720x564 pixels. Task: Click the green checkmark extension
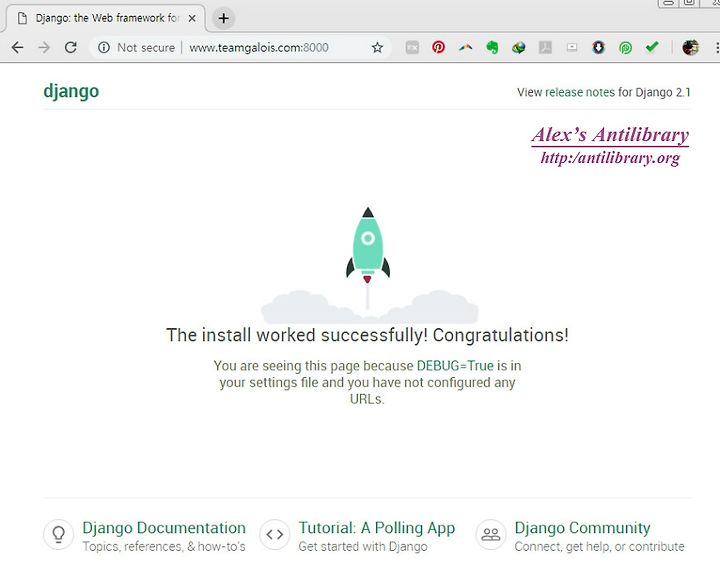(652, 47)
